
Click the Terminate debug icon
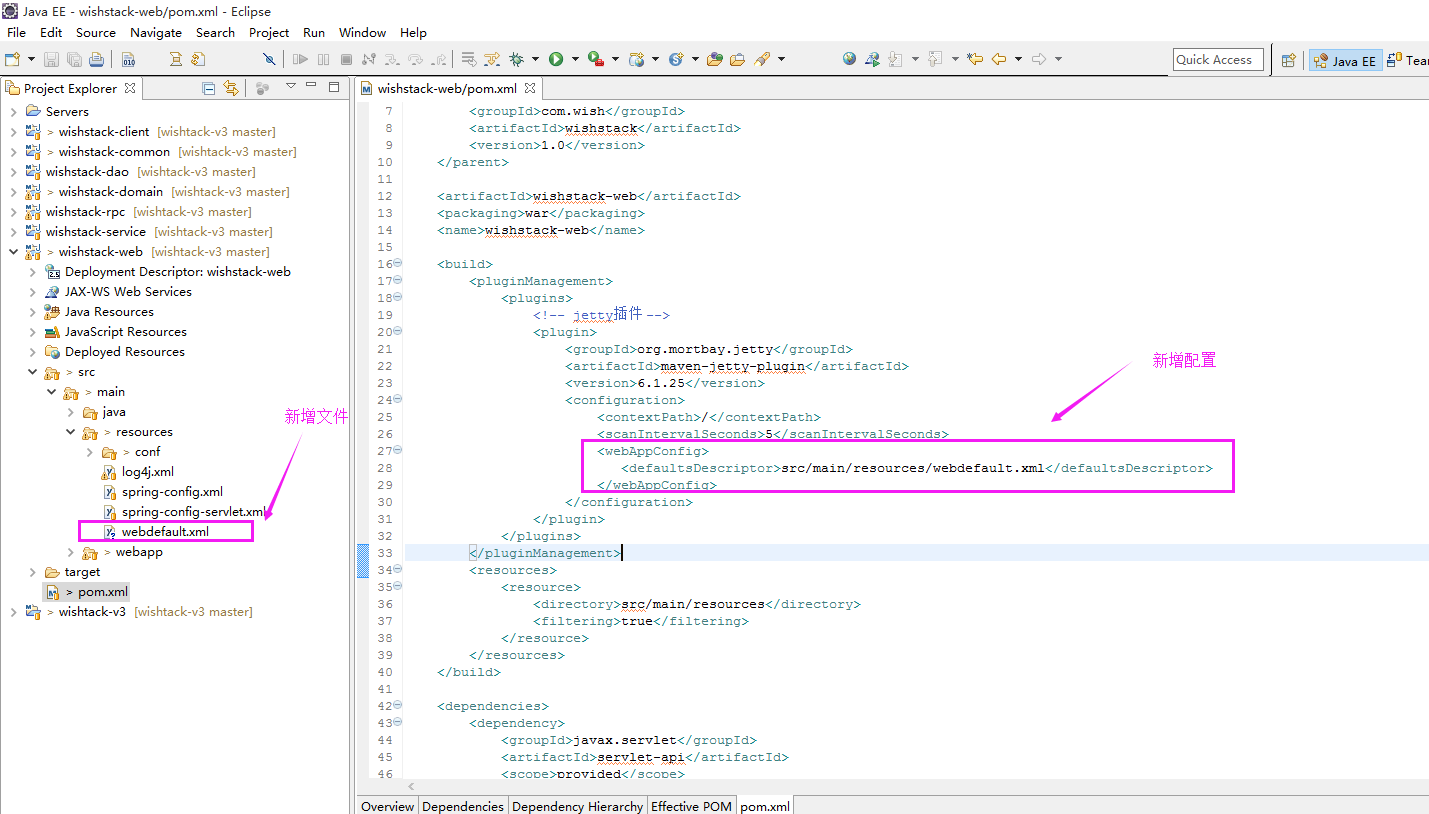tap(346, 59)
